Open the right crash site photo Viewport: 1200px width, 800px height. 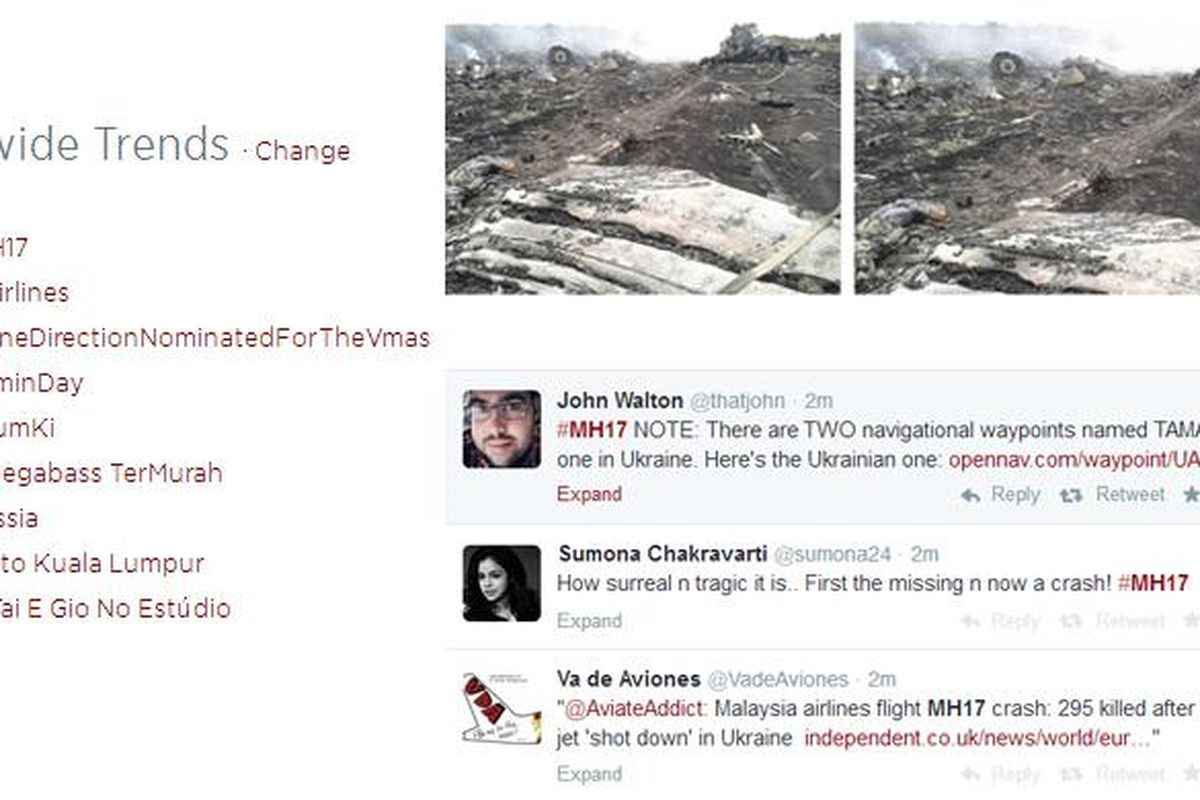click(1027, 158)
